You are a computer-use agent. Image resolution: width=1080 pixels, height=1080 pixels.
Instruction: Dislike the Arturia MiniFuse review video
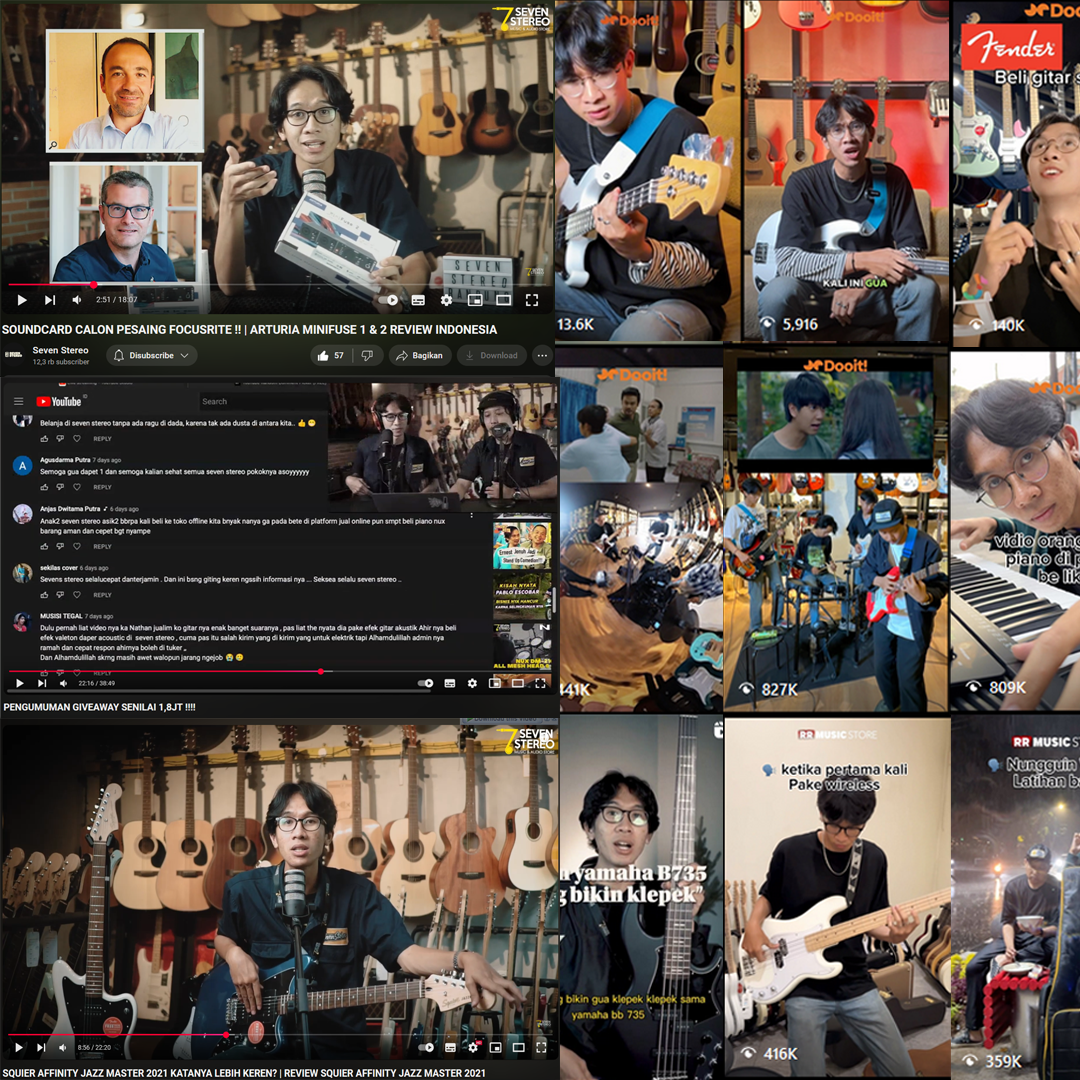368,355
